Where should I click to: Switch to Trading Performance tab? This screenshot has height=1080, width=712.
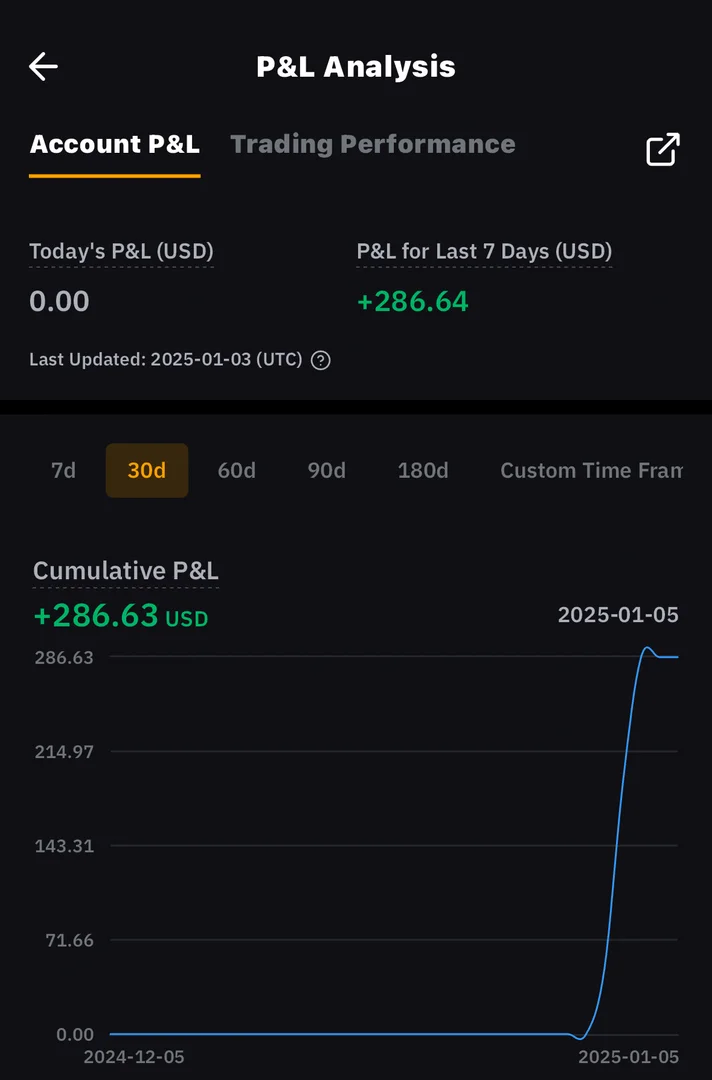coord(372,144)
